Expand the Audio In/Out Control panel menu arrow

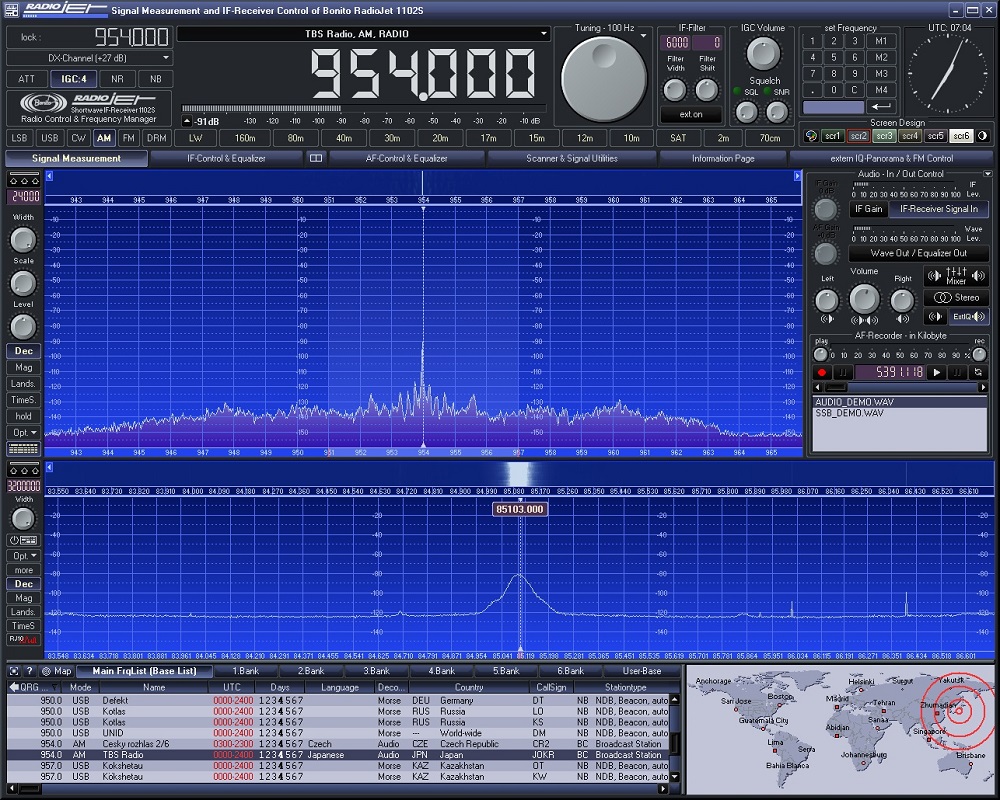(987, 174)
